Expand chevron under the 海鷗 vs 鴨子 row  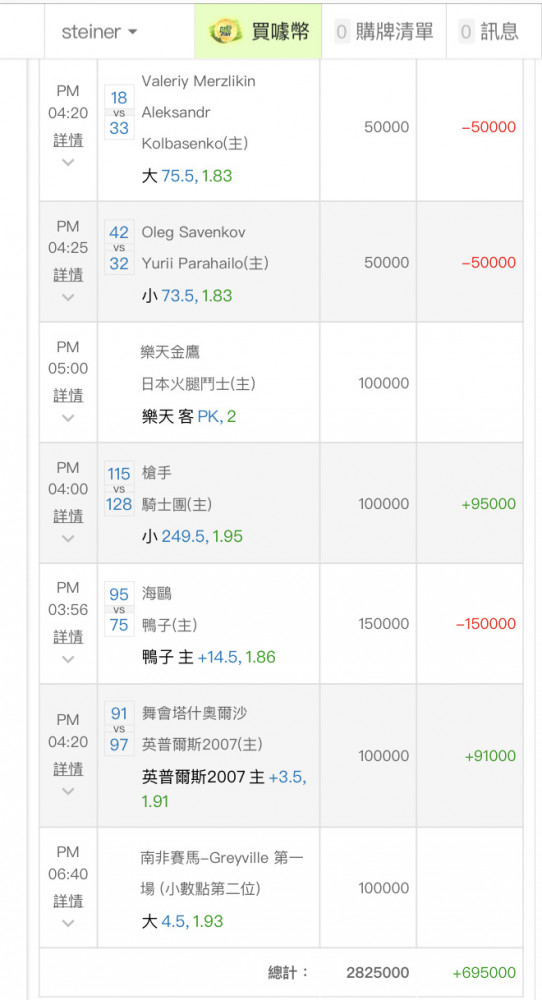(68, 659)
